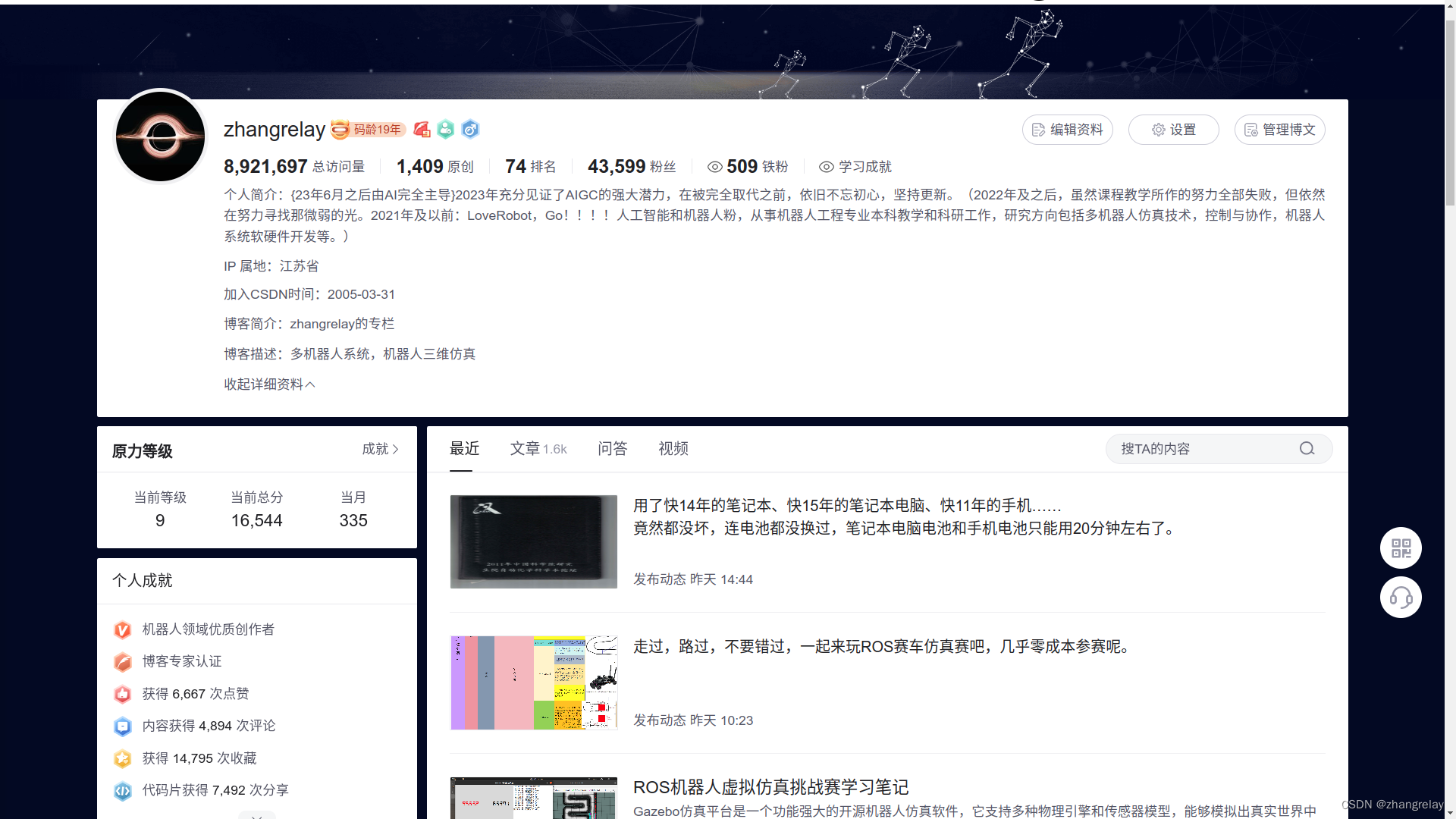Toggle 学习成就 eye visibility icon
Image resolution: width=1456 pixels, height=819 pixels.
point(827,167)
